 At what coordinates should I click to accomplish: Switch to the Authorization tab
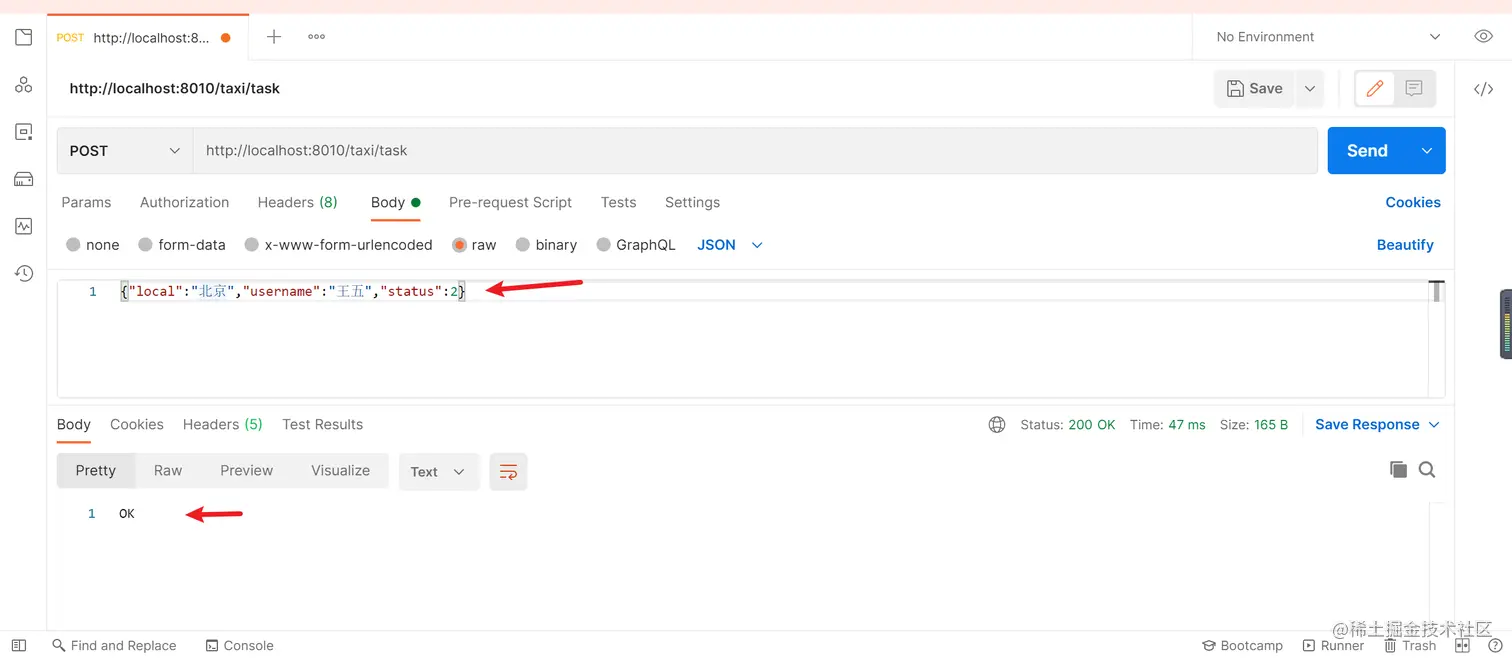184,202
